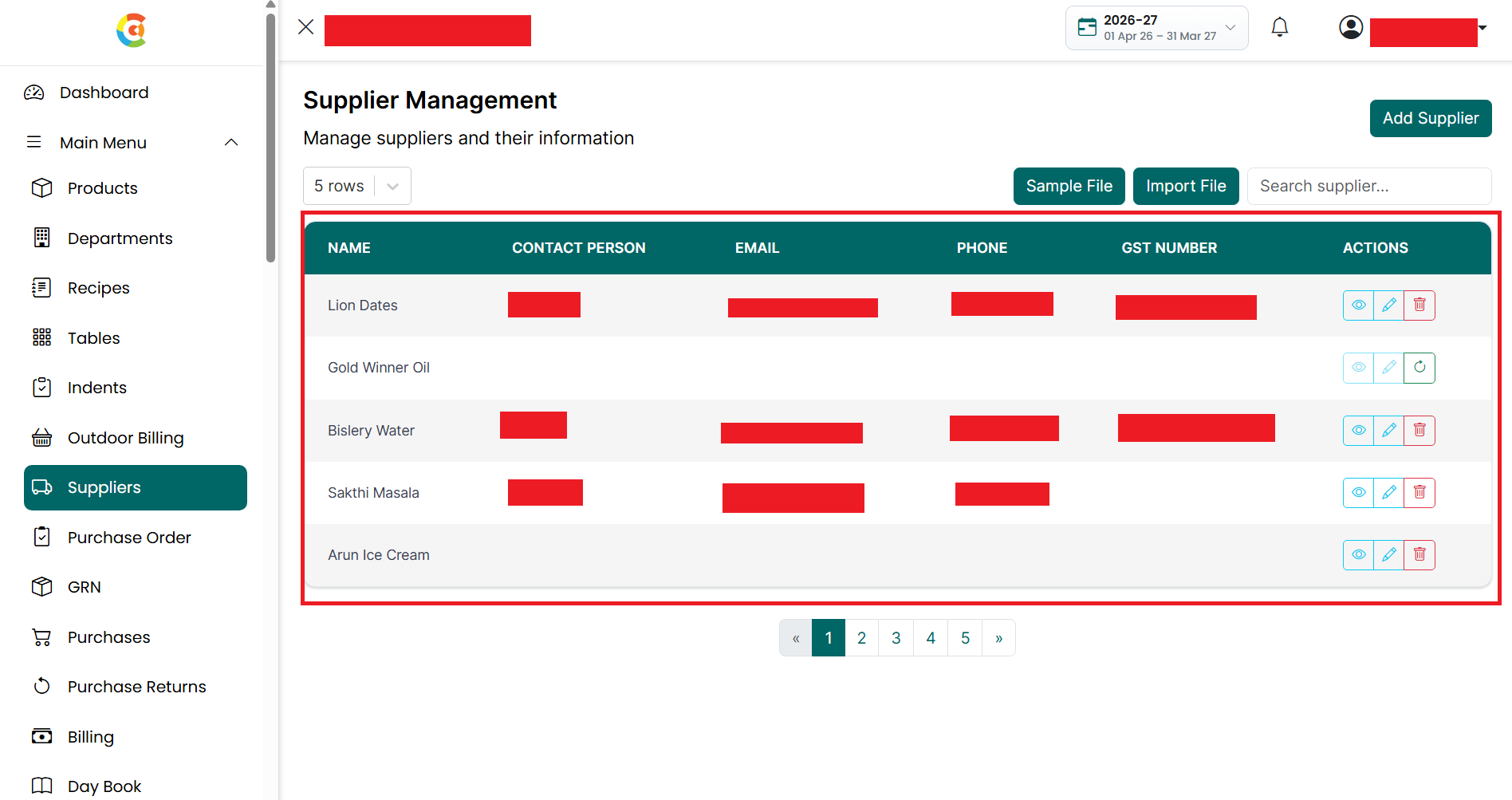Edit the Sakthi Masala supplier
Viewport: 1512px width, 800px height.
[x=1388, y=493]
